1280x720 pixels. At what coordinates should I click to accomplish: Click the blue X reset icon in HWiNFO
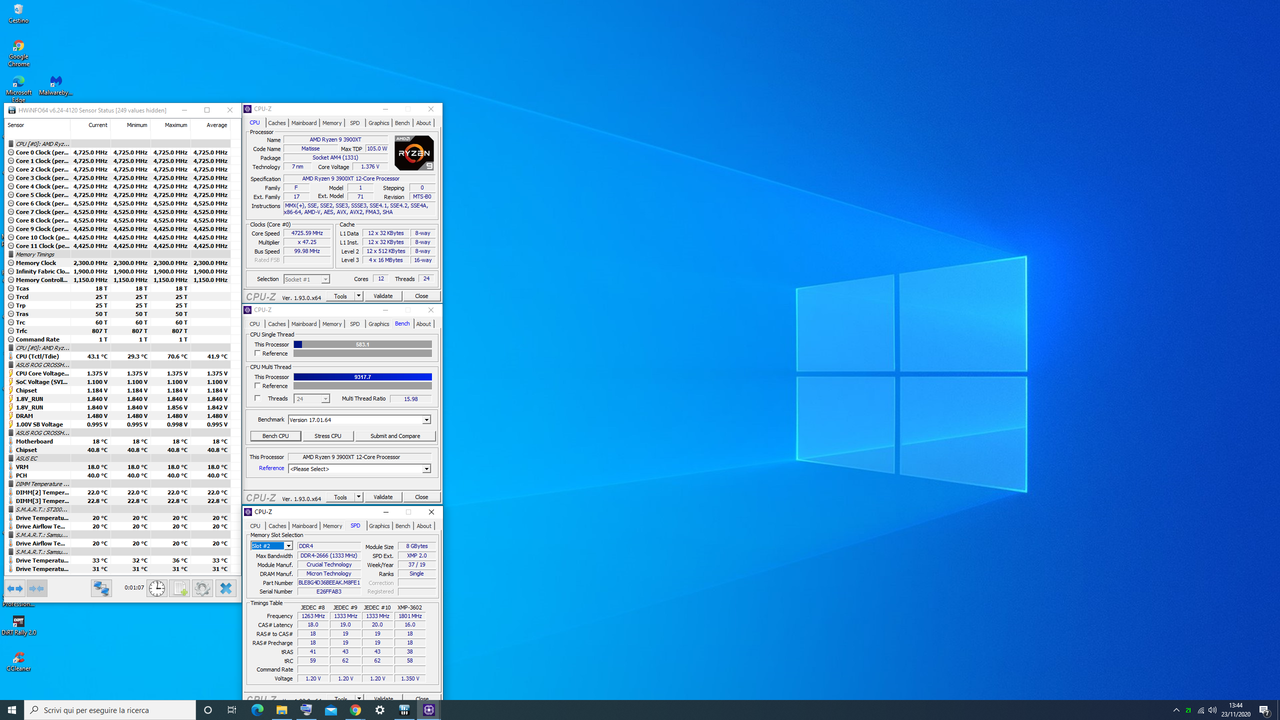[x=226, y=589]
